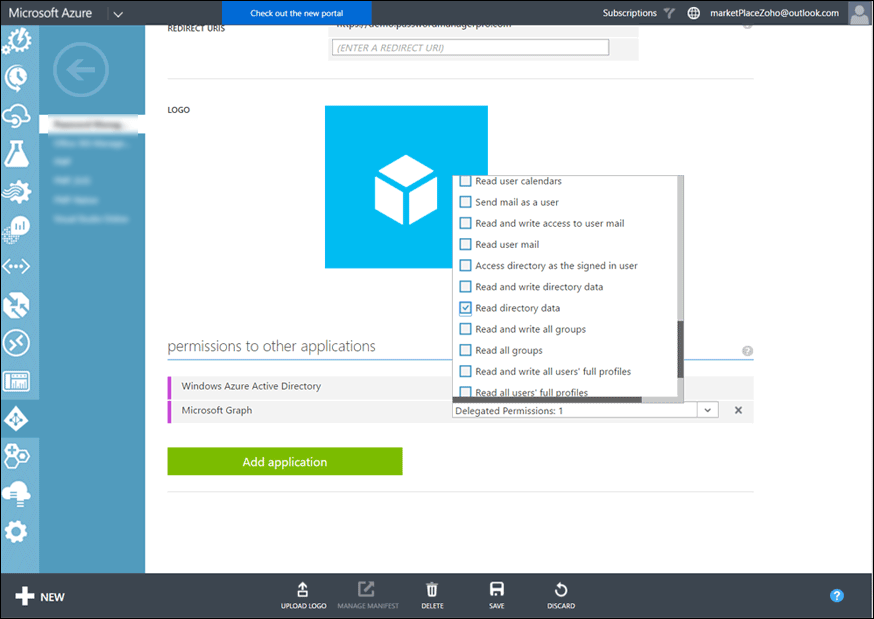Open the Subscriptions menu

pos(629,13)
